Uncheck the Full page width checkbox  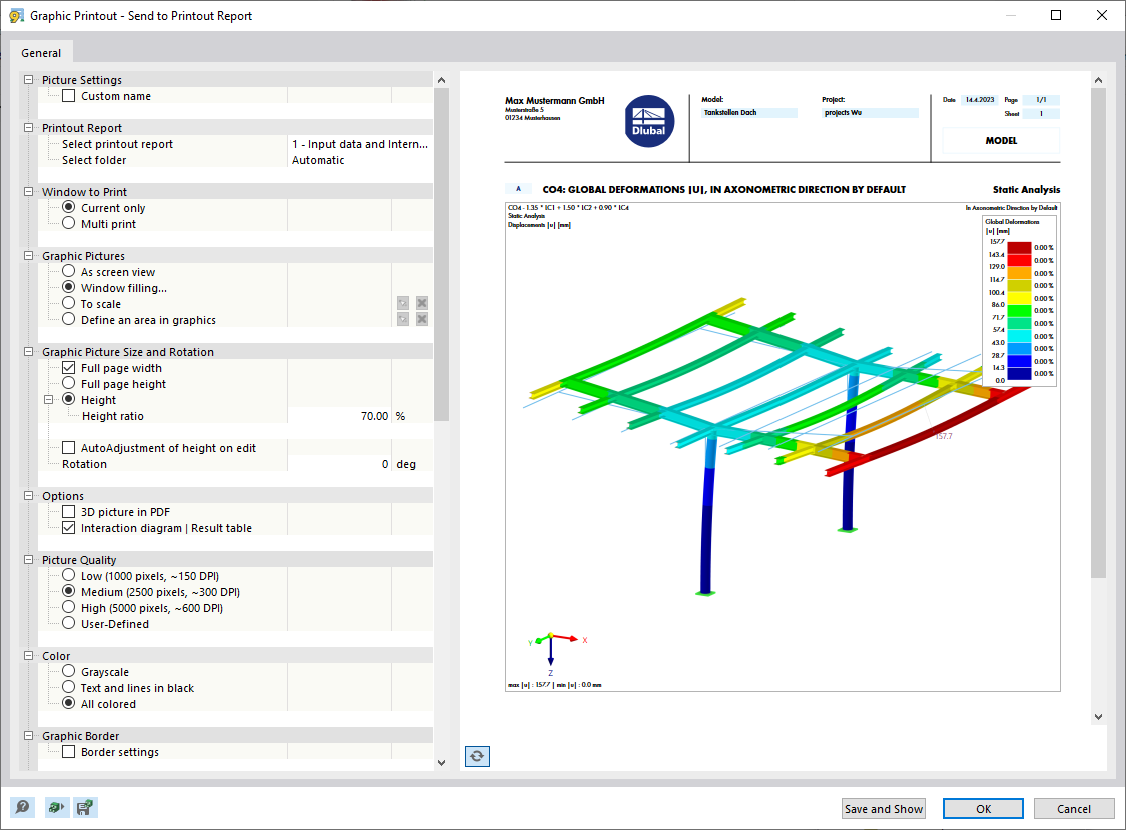coord(68,368)
